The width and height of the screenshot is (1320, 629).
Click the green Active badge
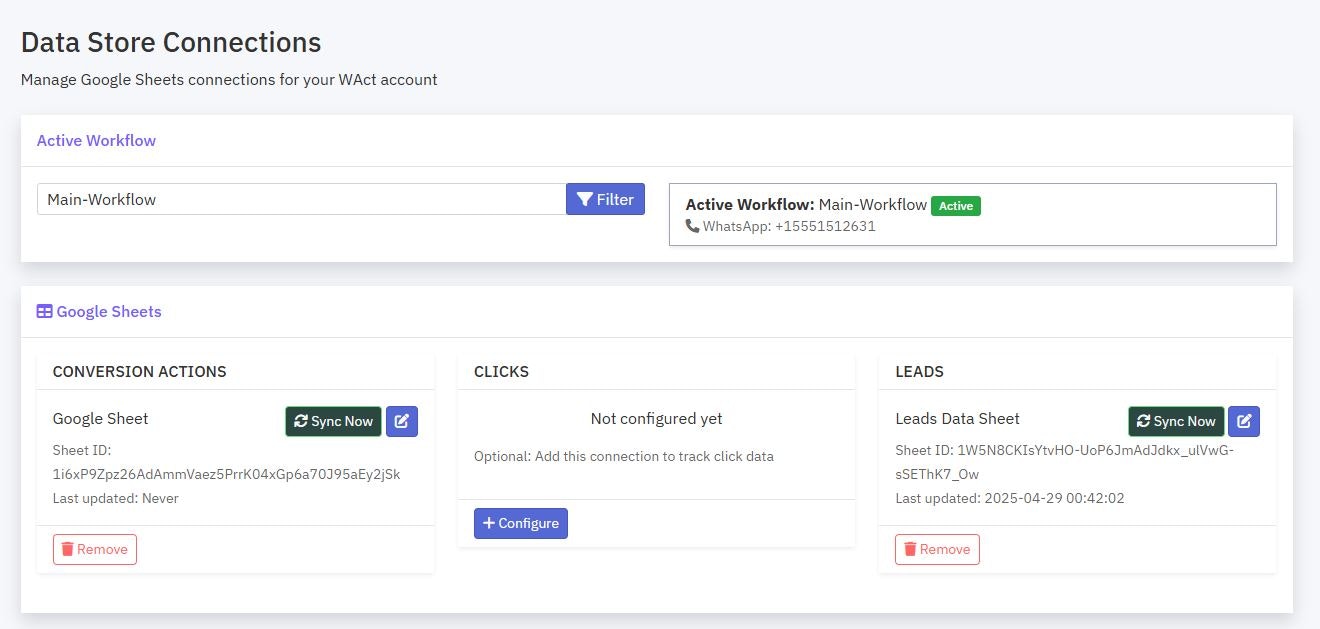956,206
